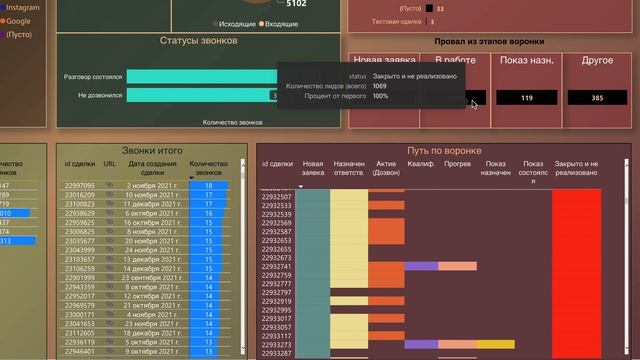Select the Исходящие legend dot
The height and width of the screenshot is (360, 640).
(215, 24)
